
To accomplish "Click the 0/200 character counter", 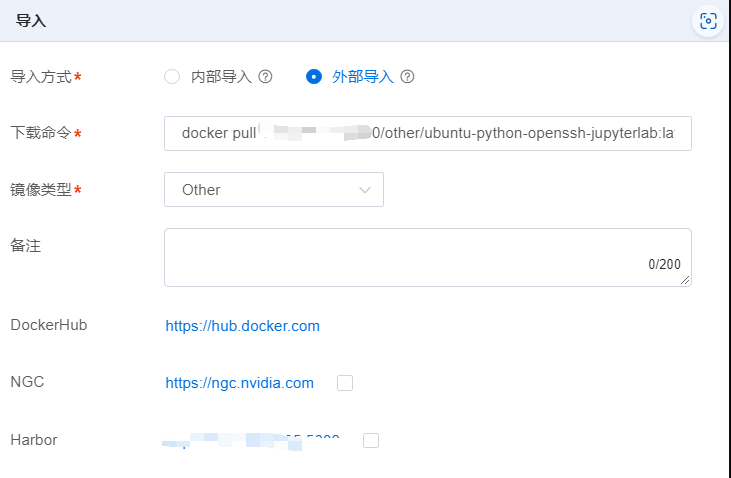I will click(664, 265).
